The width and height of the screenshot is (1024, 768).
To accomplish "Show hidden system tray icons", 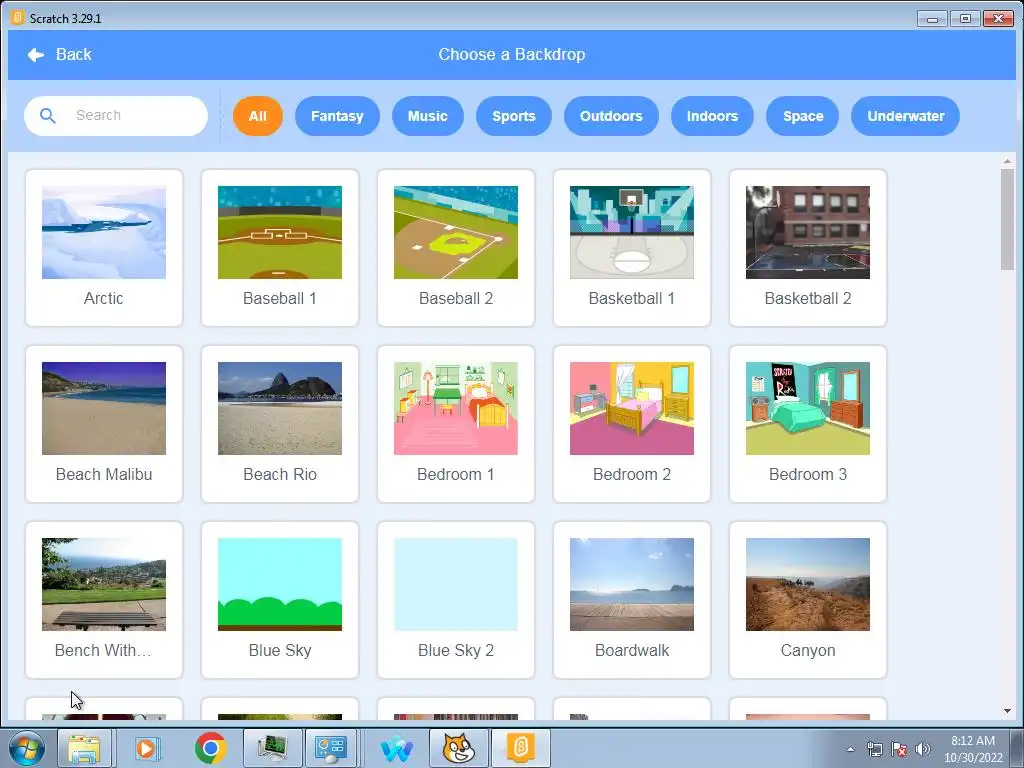I will tap(850, 749).
